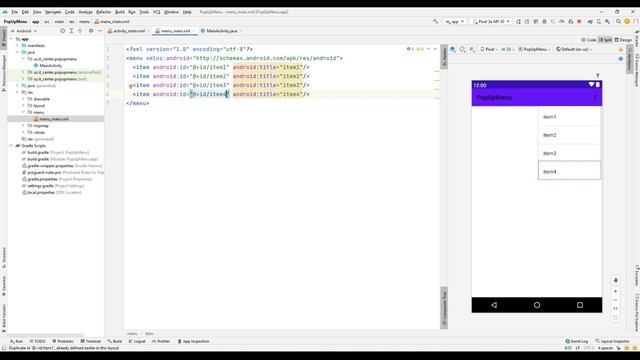This screenshot has width=640, height=360.
Task: Click the menu breadcrumb in navigation bar
Action: coord(84,22)
